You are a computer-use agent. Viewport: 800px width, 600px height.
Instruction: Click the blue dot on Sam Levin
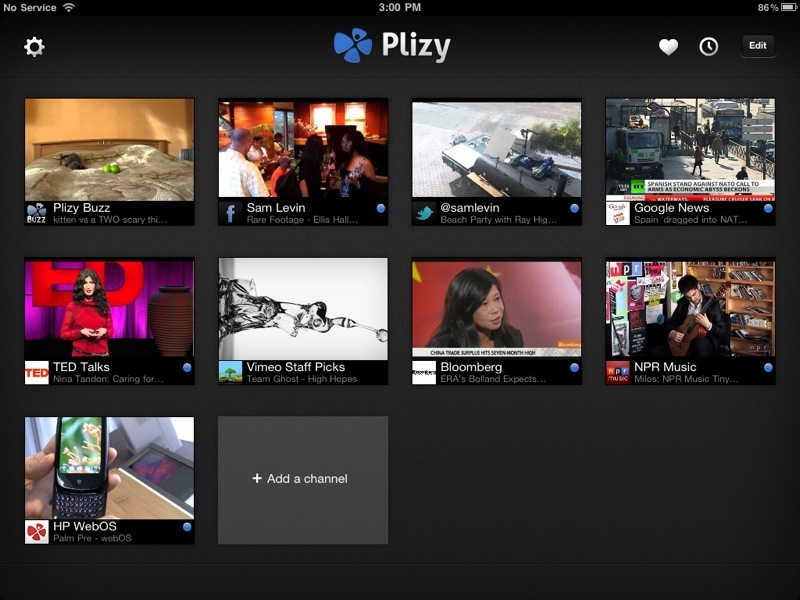tap(381, 208)
